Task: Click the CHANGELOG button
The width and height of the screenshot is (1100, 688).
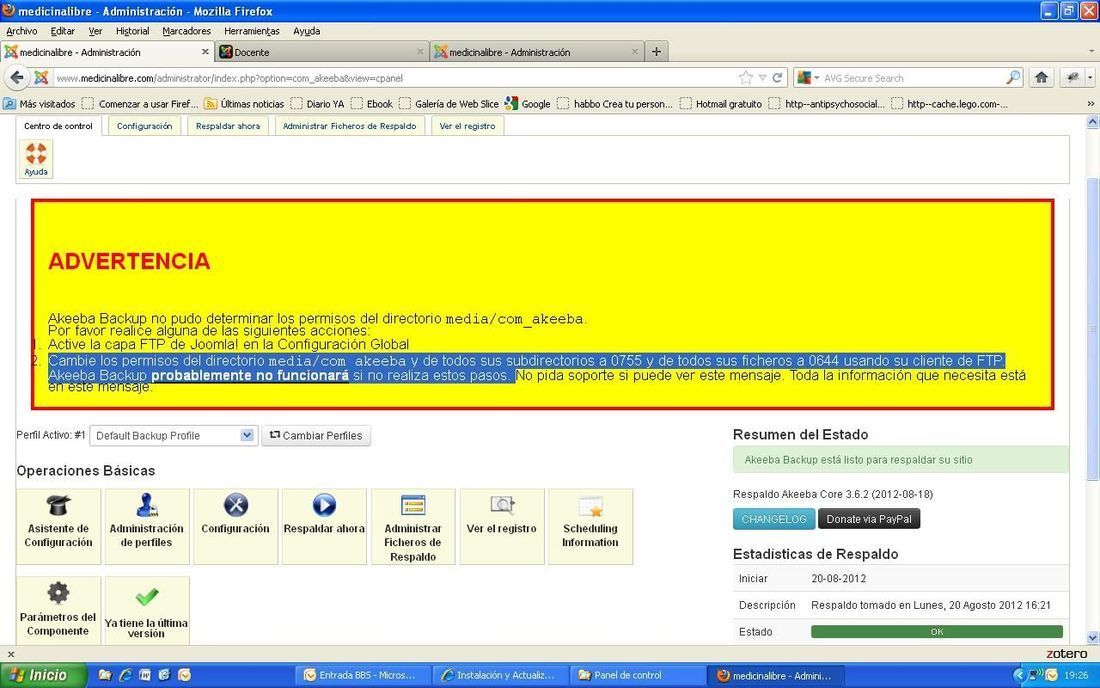Action: coord(774,519)
